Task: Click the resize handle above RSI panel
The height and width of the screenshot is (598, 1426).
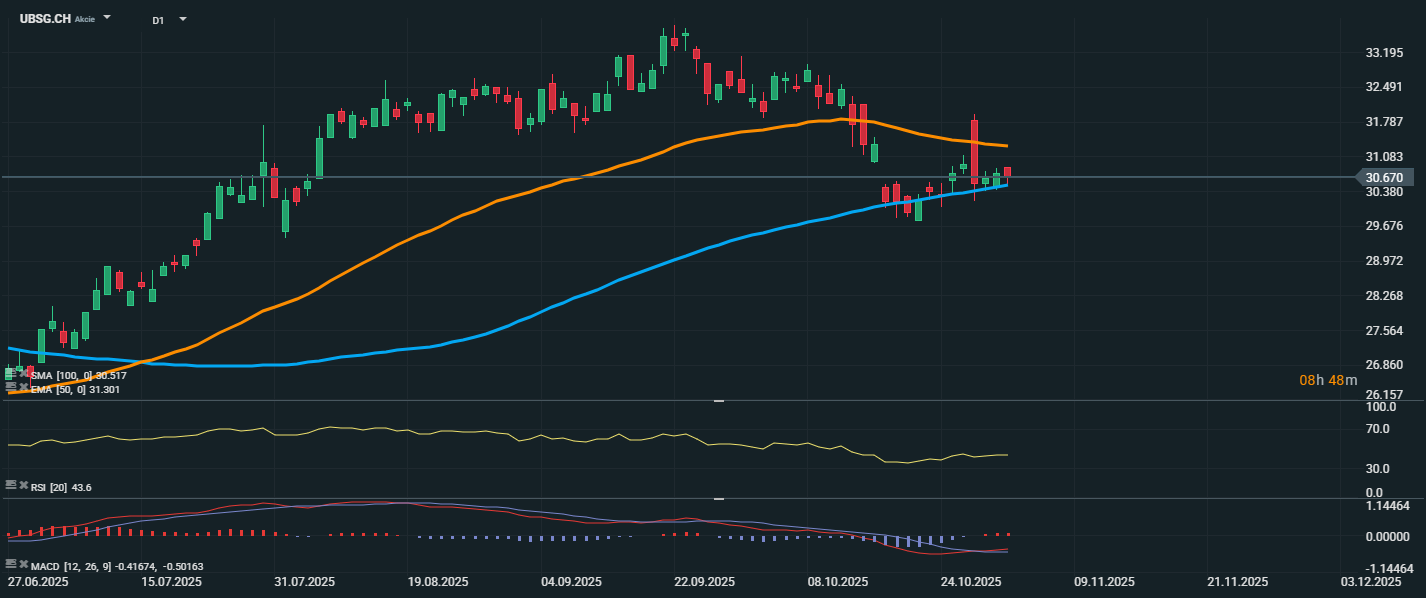Action: click(x=718, y=401)
